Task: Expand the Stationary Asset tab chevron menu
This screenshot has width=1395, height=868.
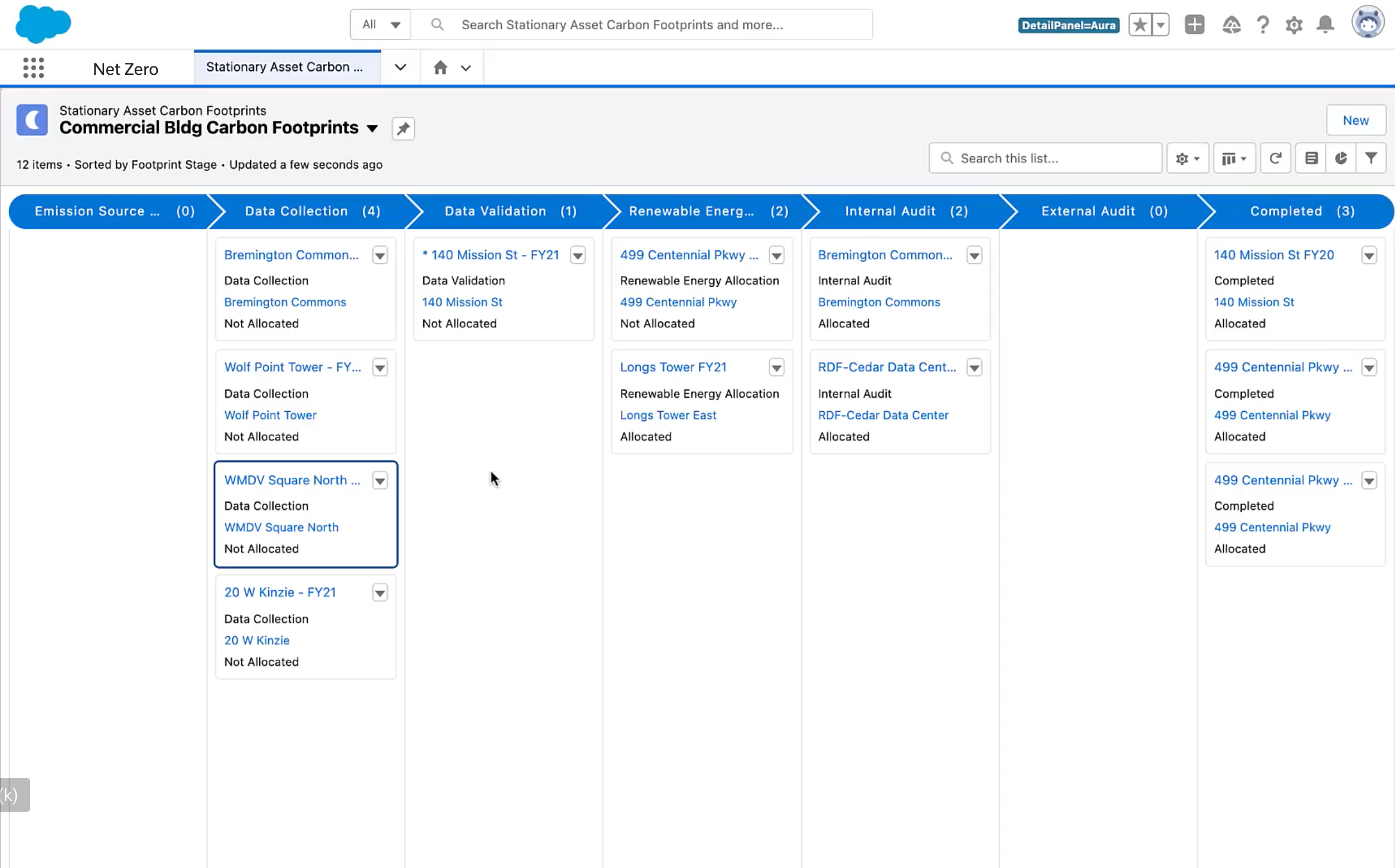Action: point(401,68)
